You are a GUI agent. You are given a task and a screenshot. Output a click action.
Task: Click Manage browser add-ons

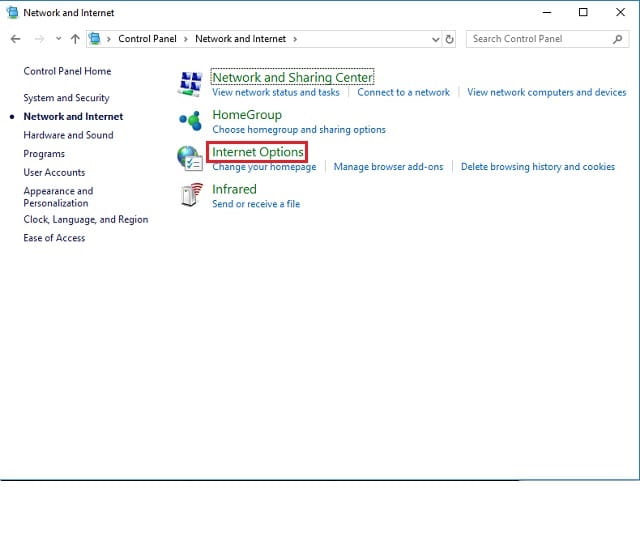(389, 166)
